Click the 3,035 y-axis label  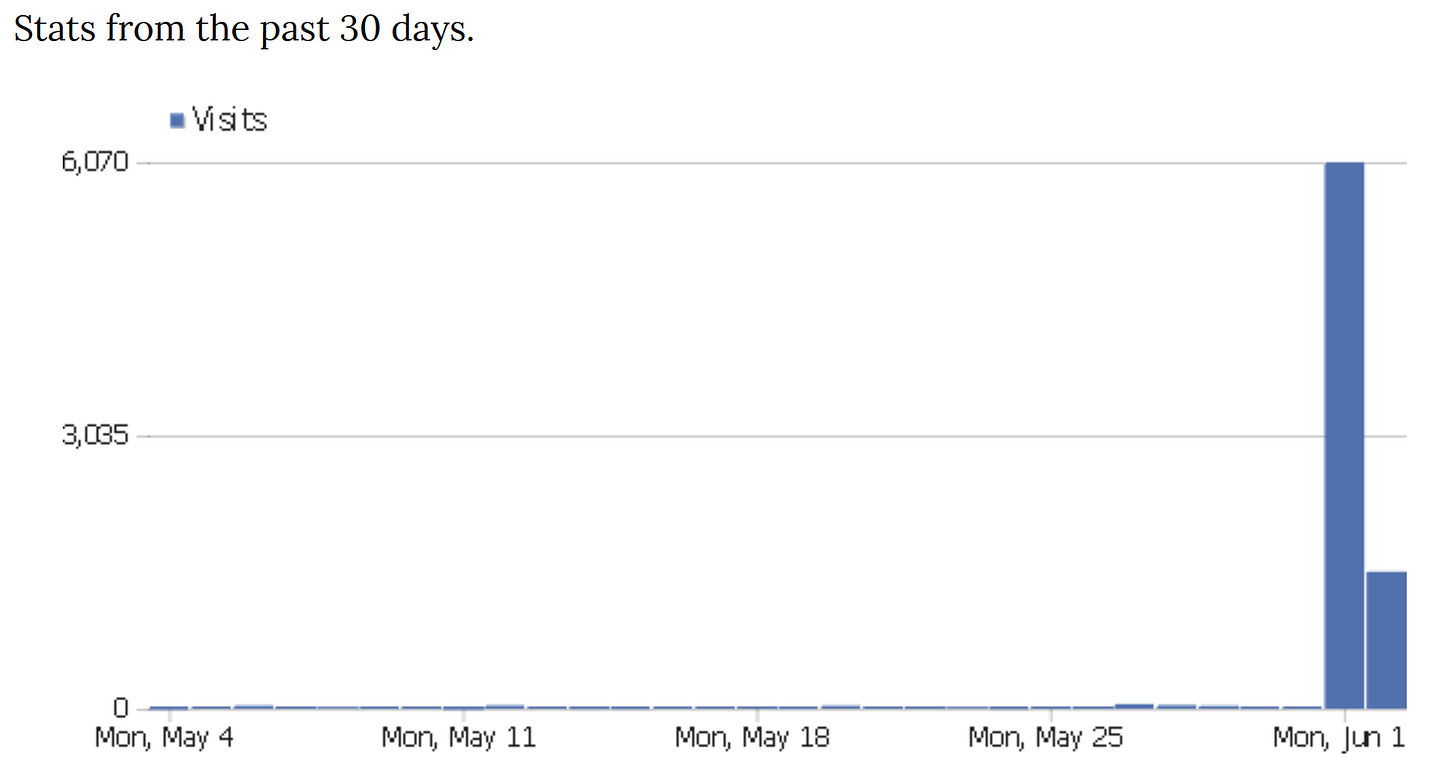97,435
